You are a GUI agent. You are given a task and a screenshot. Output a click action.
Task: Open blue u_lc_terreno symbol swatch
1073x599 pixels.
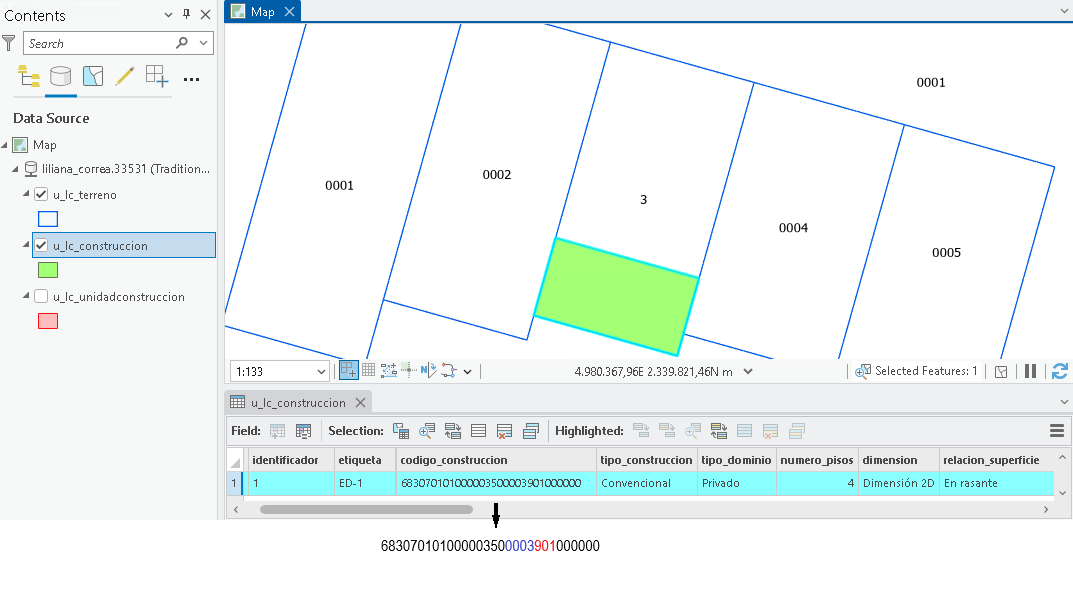click(x=48, y=219)
